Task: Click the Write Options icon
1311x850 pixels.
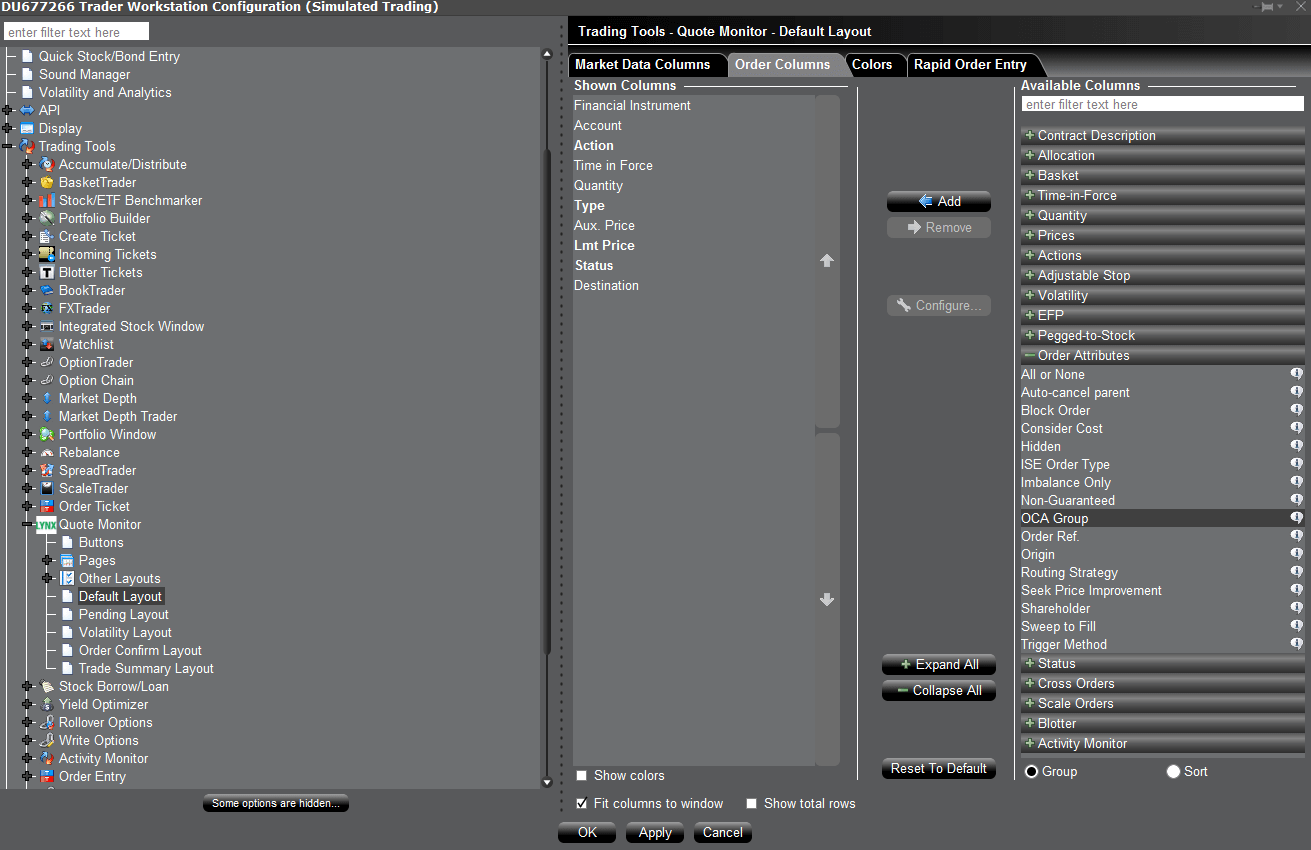Action: coord(46,740)
